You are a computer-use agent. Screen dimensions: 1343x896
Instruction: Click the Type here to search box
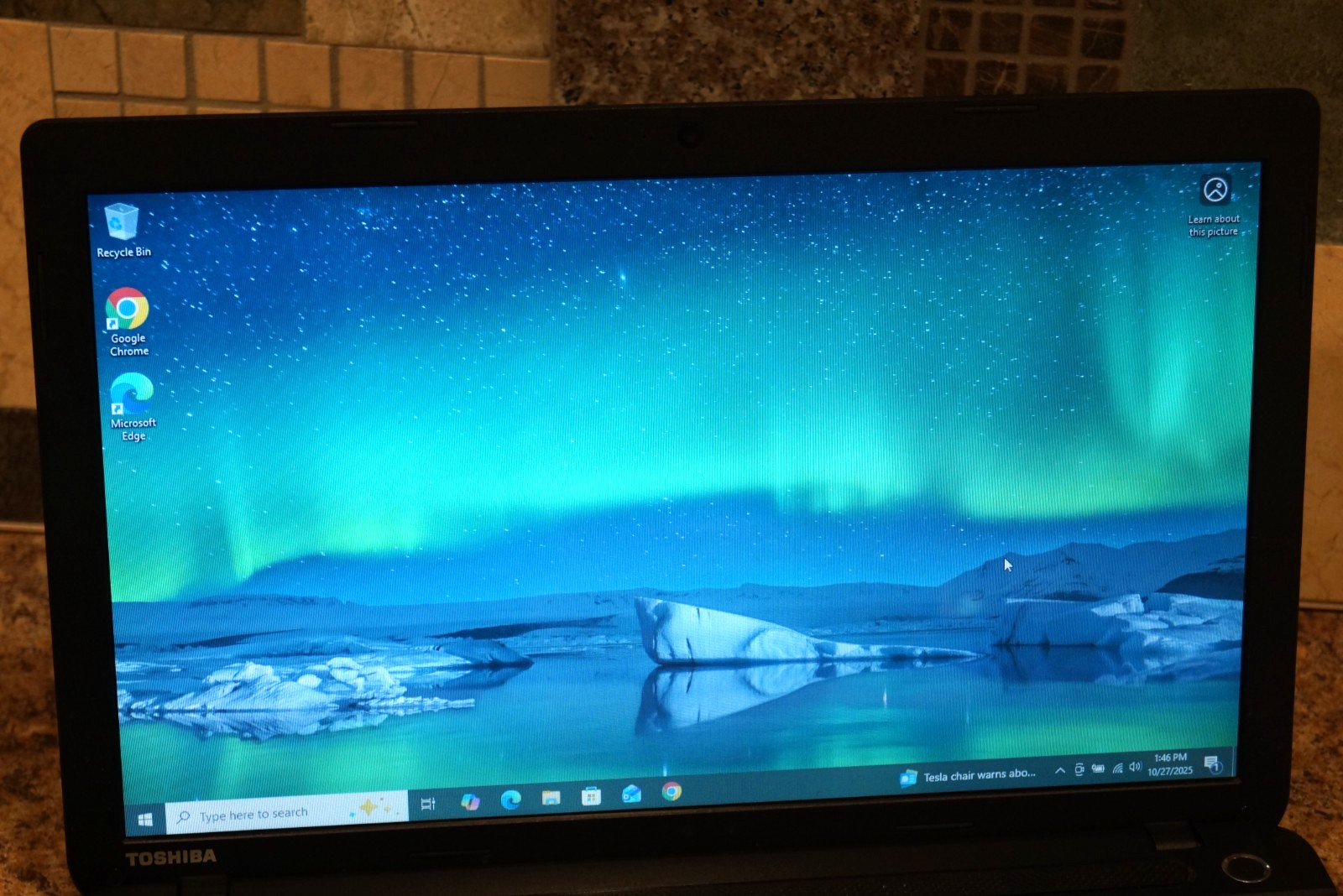[287, 813]
